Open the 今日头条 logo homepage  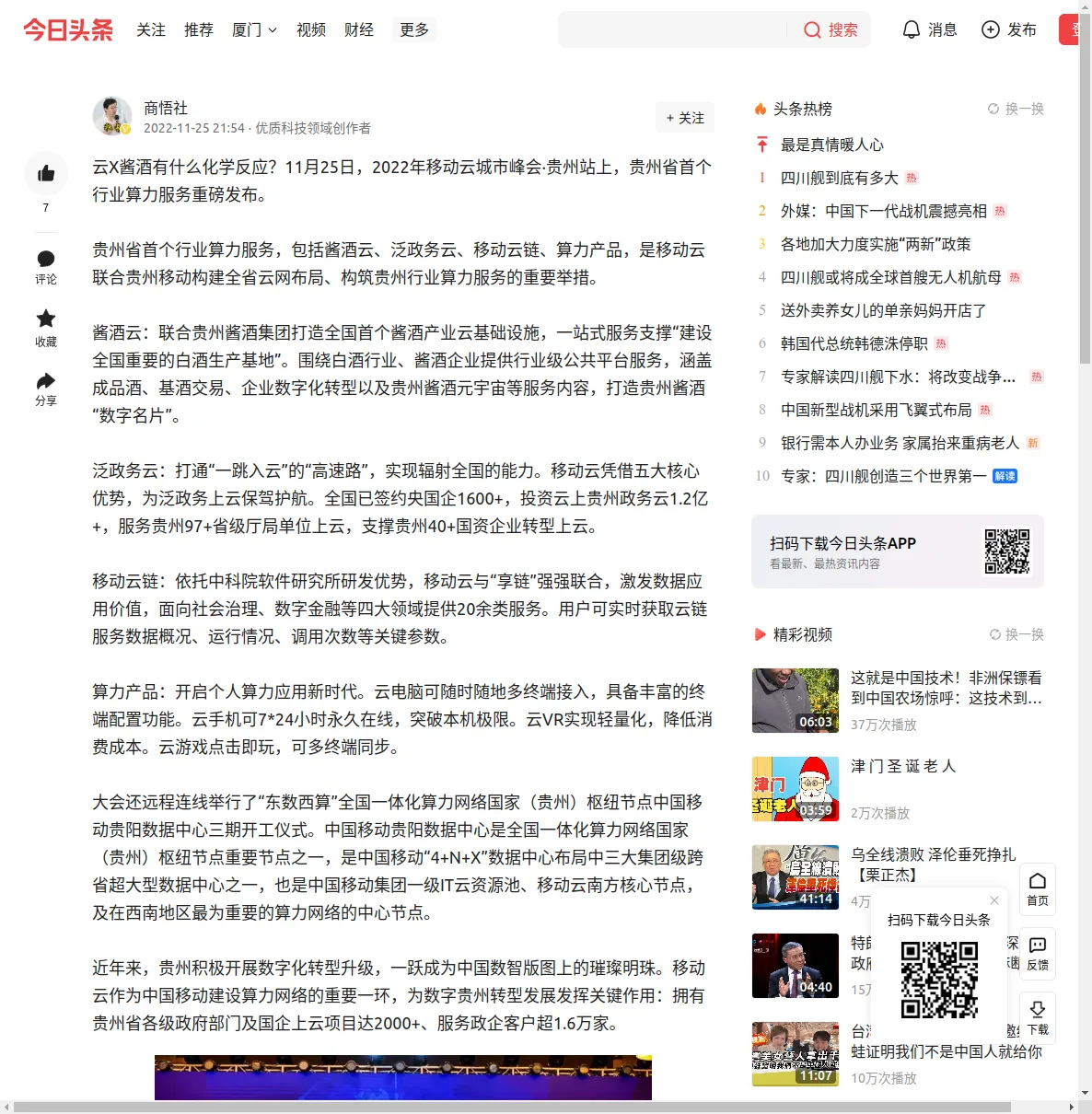pyautogui.click(x=68, y=29)
